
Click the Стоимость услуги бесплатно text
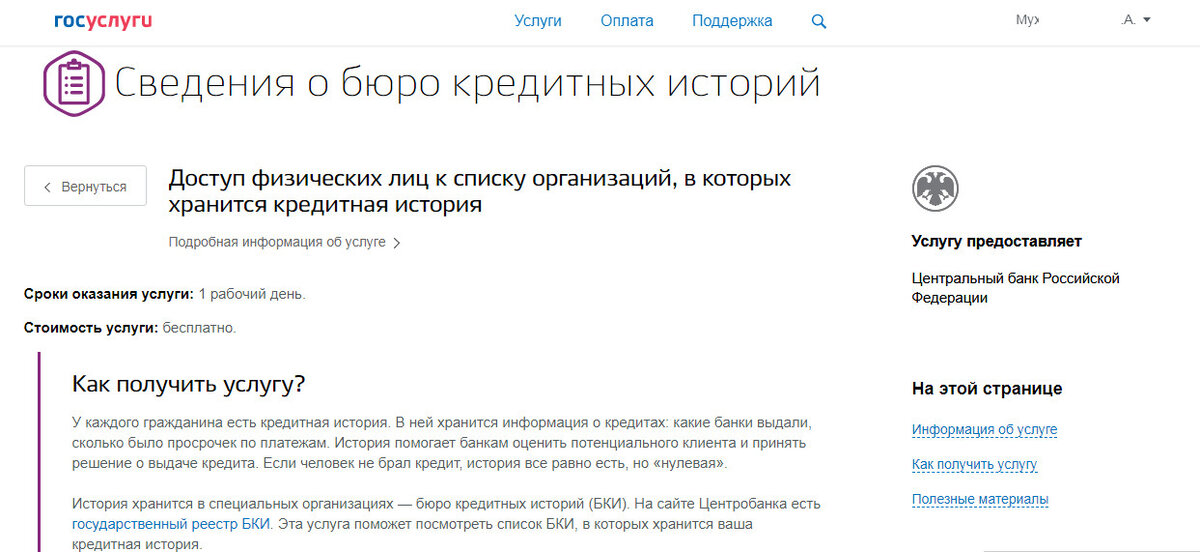click(130, 328)
